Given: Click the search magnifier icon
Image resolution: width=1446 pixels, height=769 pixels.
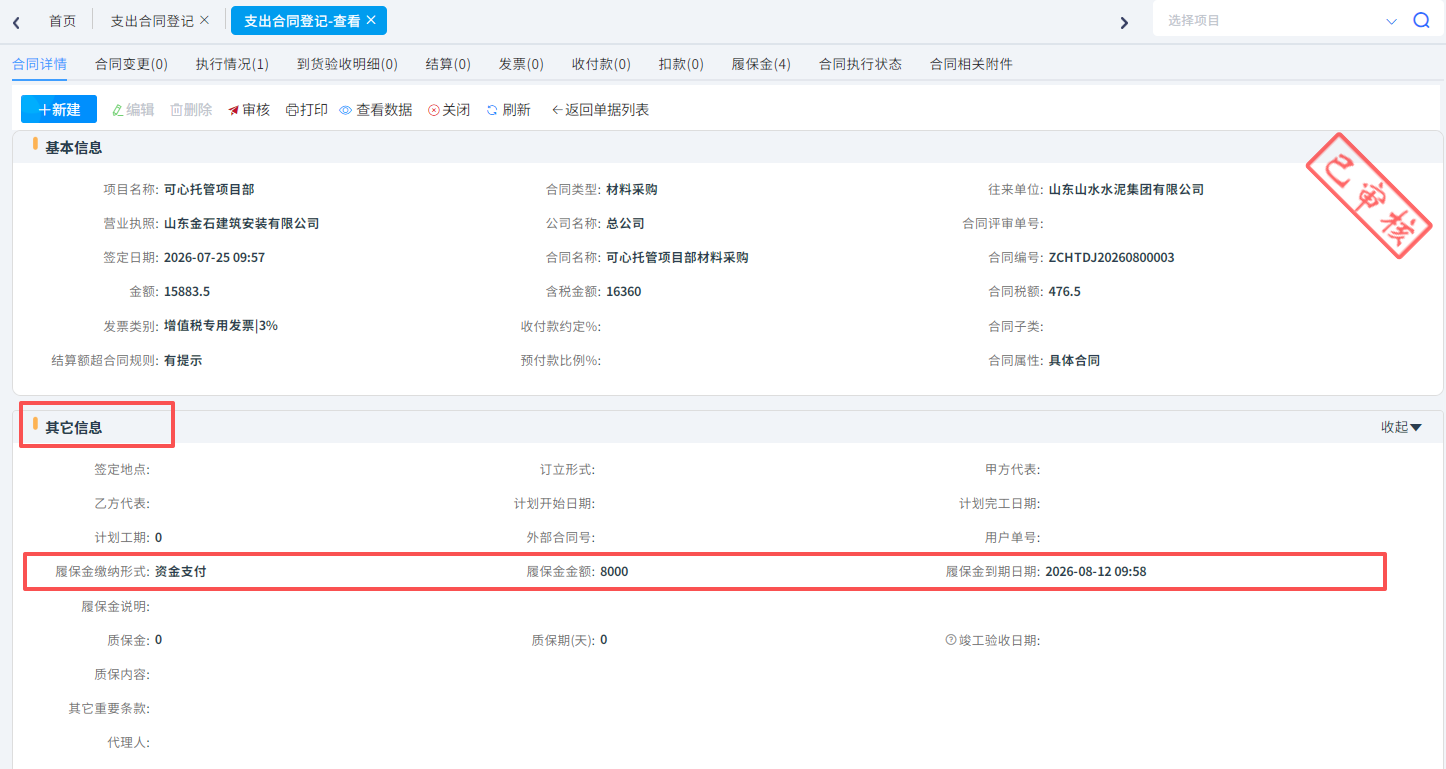Looking at the screenshot, I should [x=1421, y=21].
